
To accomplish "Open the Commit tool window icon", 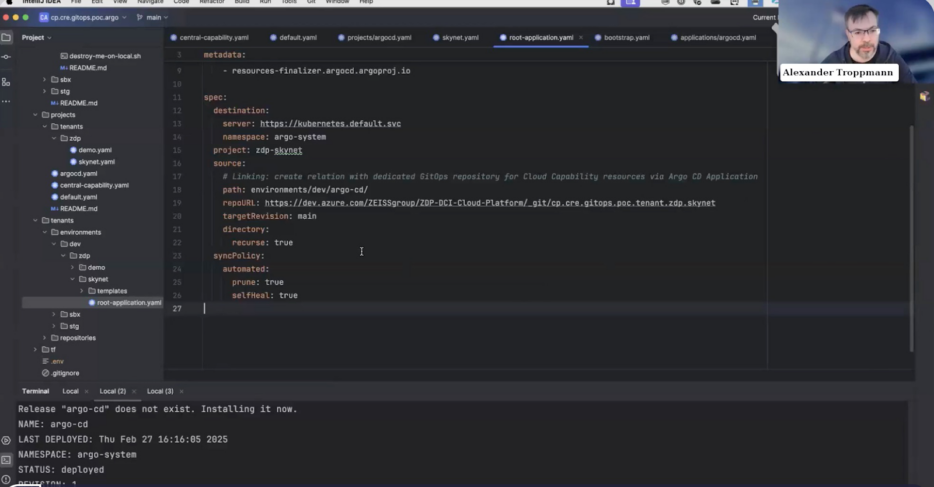I will [x=6, y=57].
